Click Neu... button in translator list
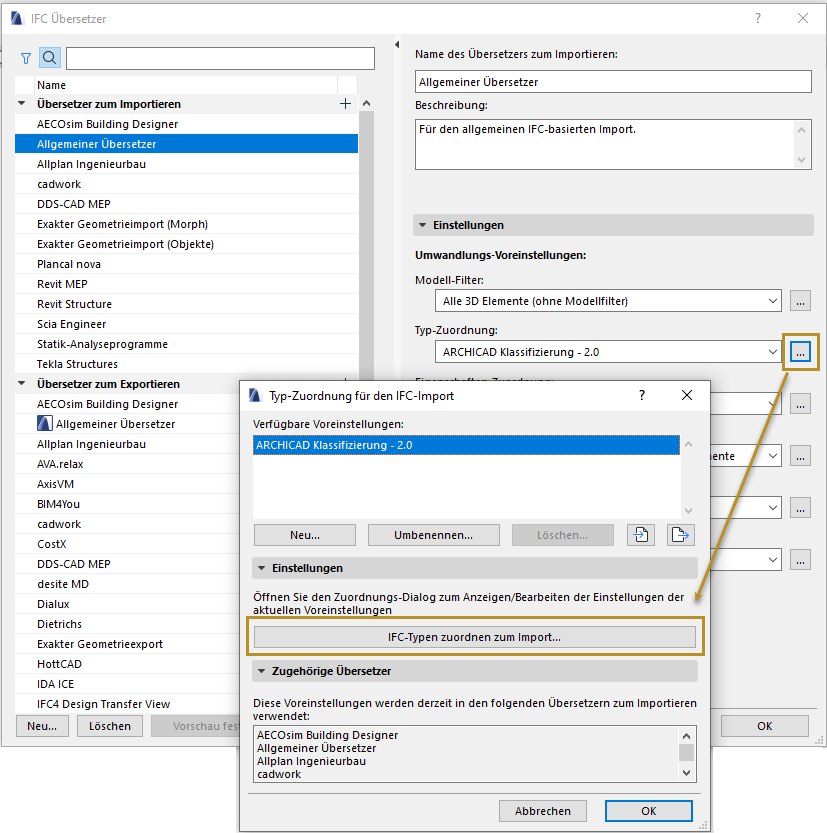 [x=42, y=726]
